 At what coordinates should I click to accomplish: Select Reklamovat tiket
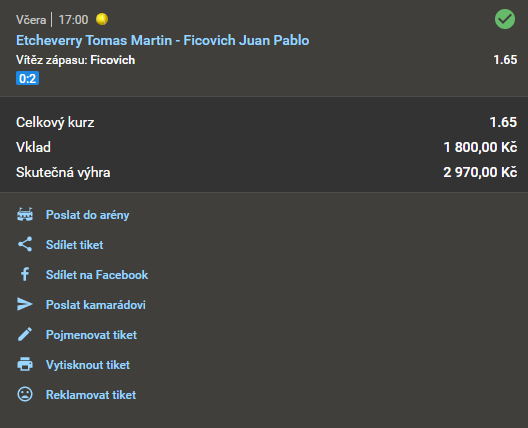pos(91,395)
